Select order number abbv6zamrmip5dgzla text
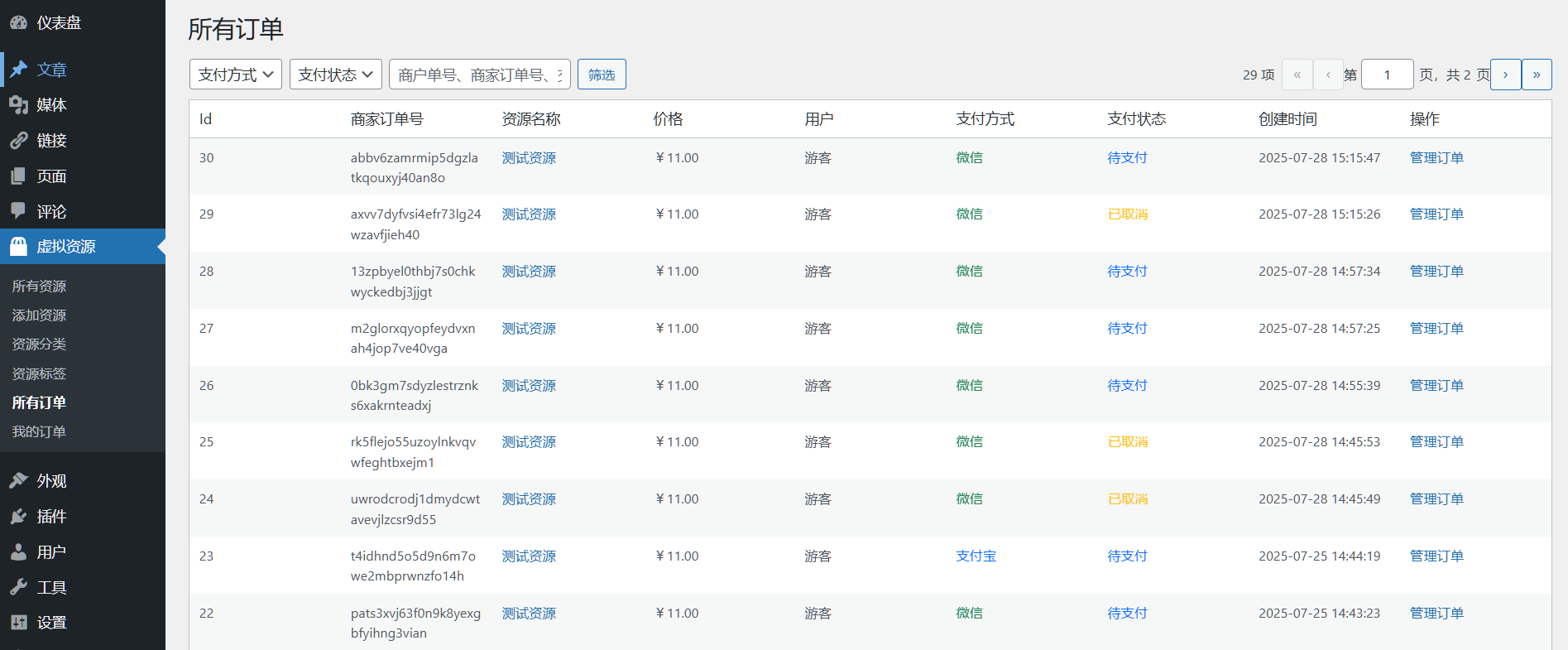The height and width of the screenshot is (650, 1568). [x=414, y=157]
